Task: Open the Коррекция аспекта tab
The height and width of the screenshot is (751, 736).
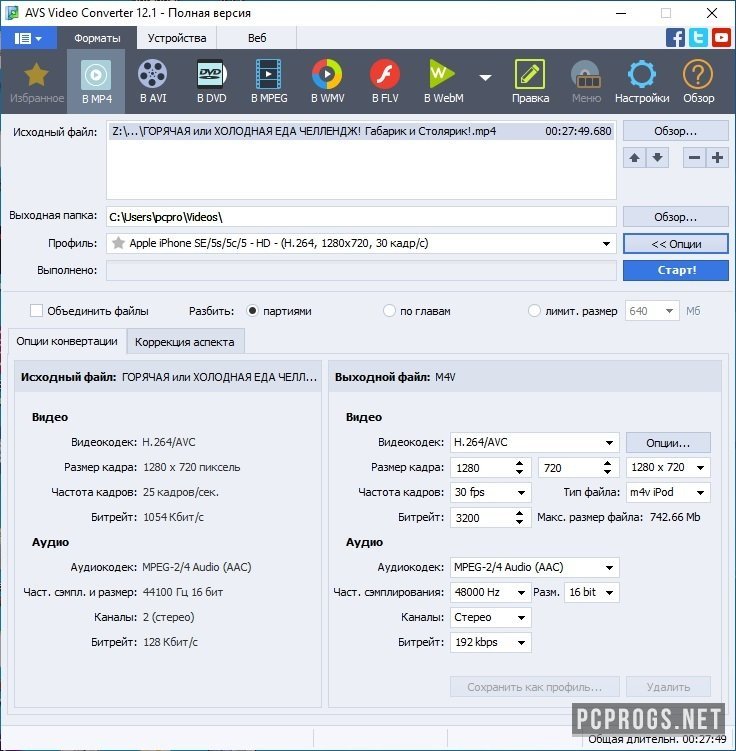Action: coord(185,342)
